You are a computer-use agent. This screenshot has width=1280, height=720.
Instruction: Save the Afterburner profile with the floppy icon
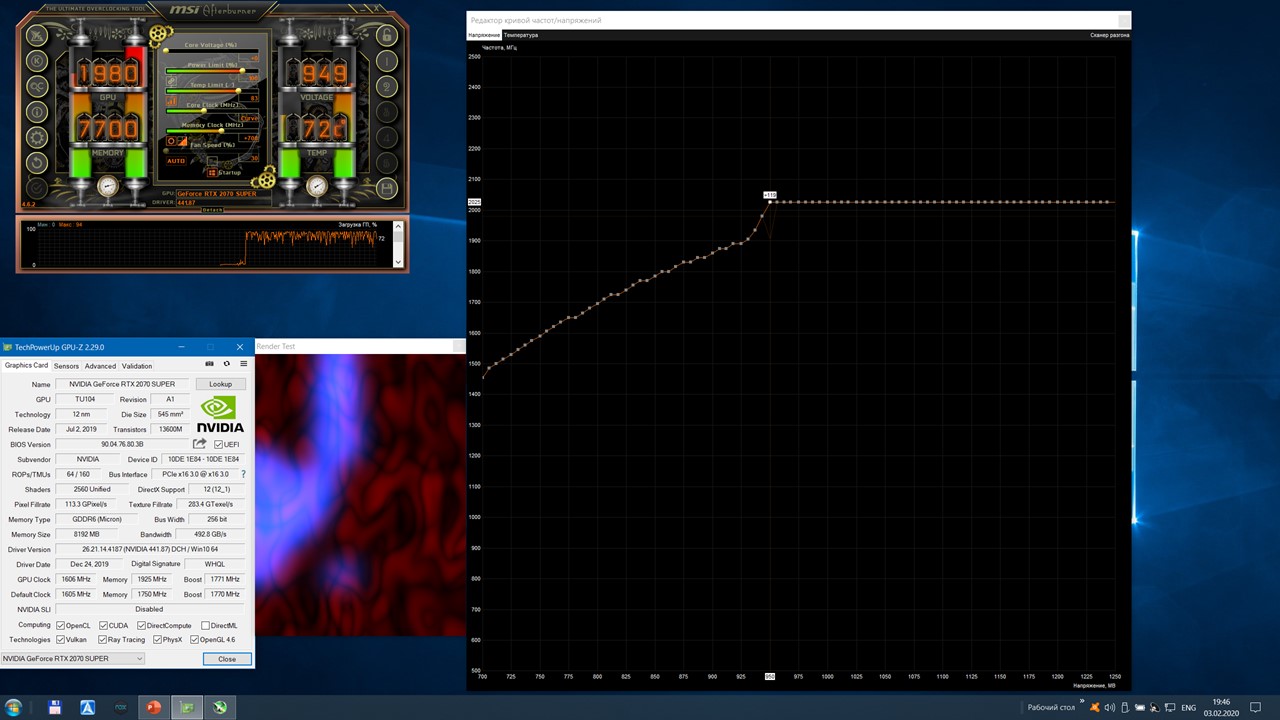click(388, 188)
